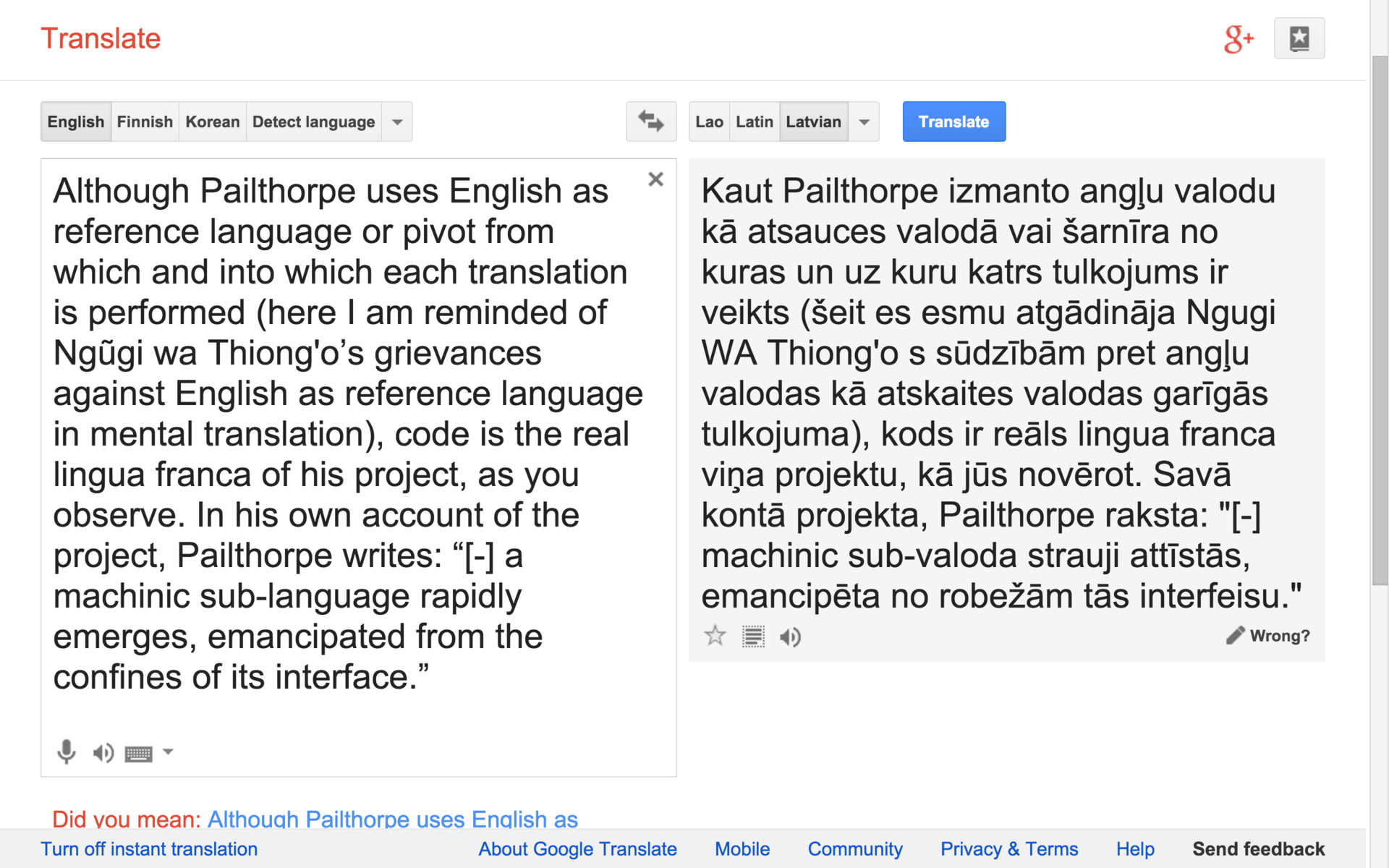This screenshot has width=1389, height=868.
Task: Listen to source text speaker icon
Action: tap(103, 753)
